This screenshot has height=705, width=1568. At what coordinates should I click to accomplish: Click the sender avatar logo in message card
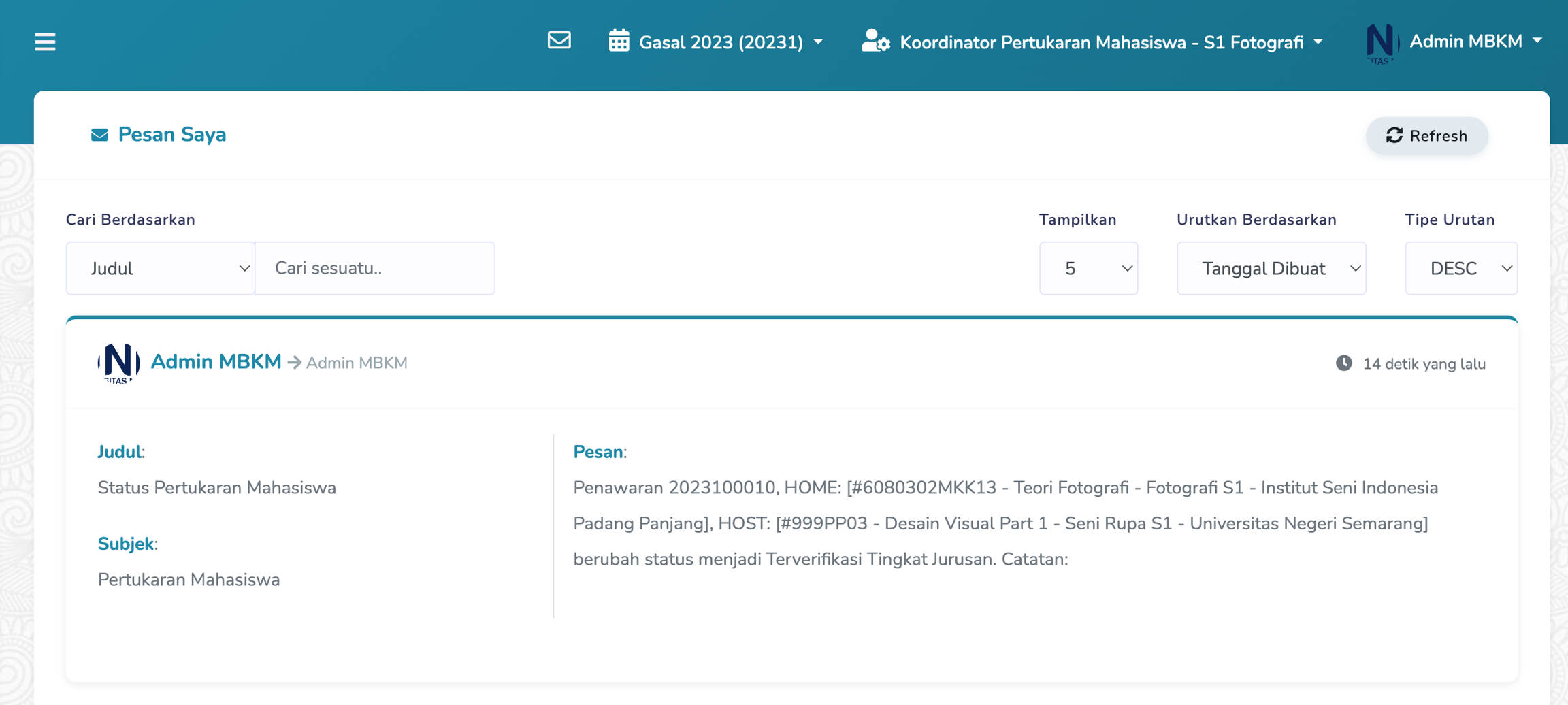118,363
